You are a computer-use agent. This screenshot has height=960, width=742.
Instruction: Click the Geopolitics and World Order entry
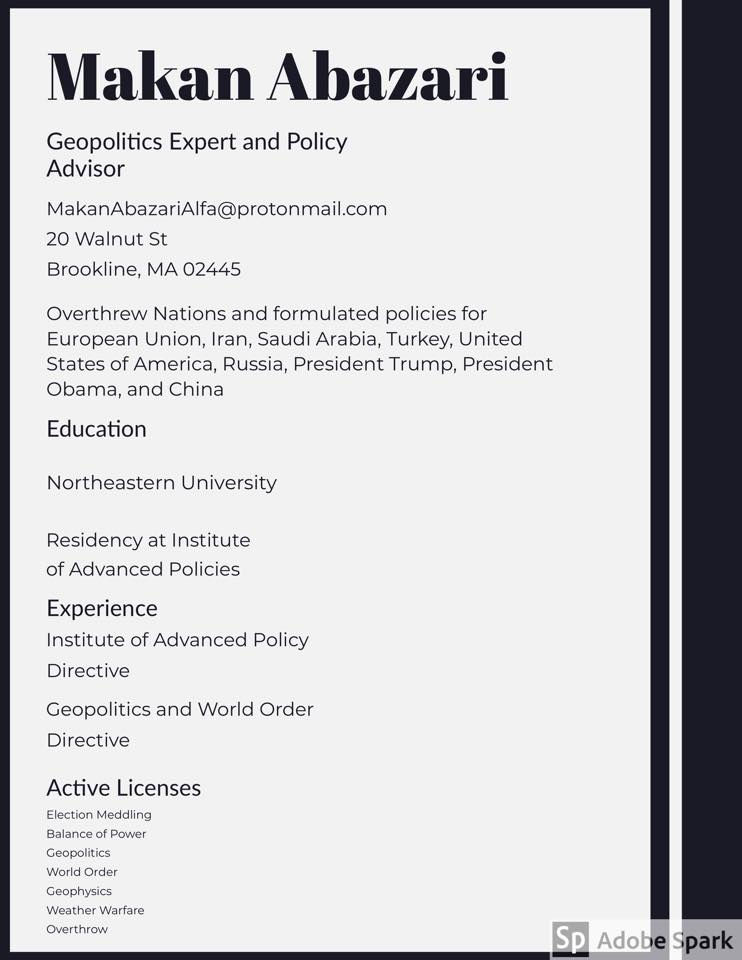(180, 709)
